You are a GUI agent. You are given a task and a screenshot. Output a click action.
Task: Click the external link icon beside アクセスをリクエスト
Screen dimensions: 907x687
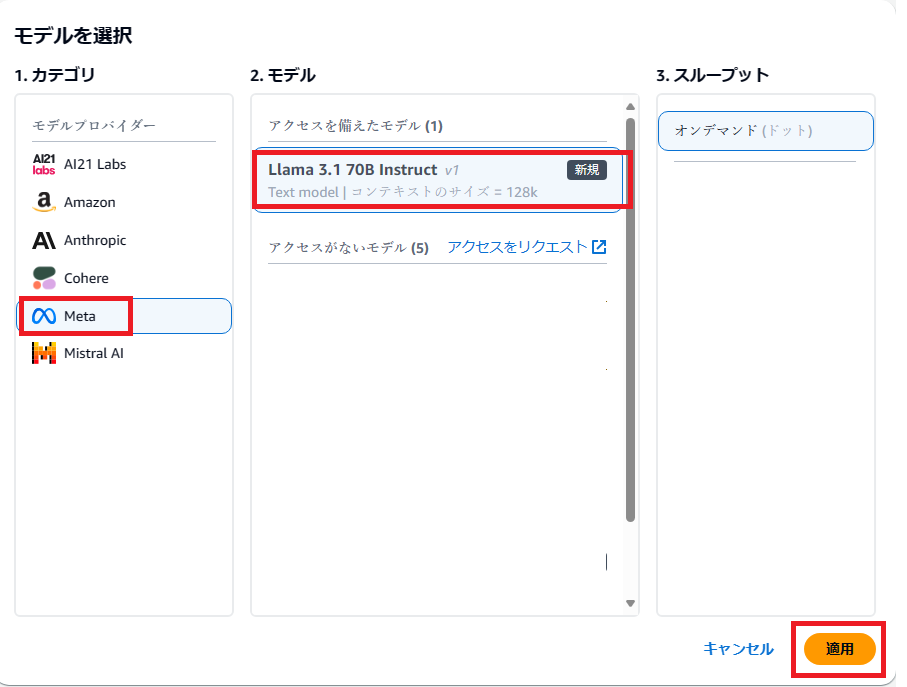599,247
